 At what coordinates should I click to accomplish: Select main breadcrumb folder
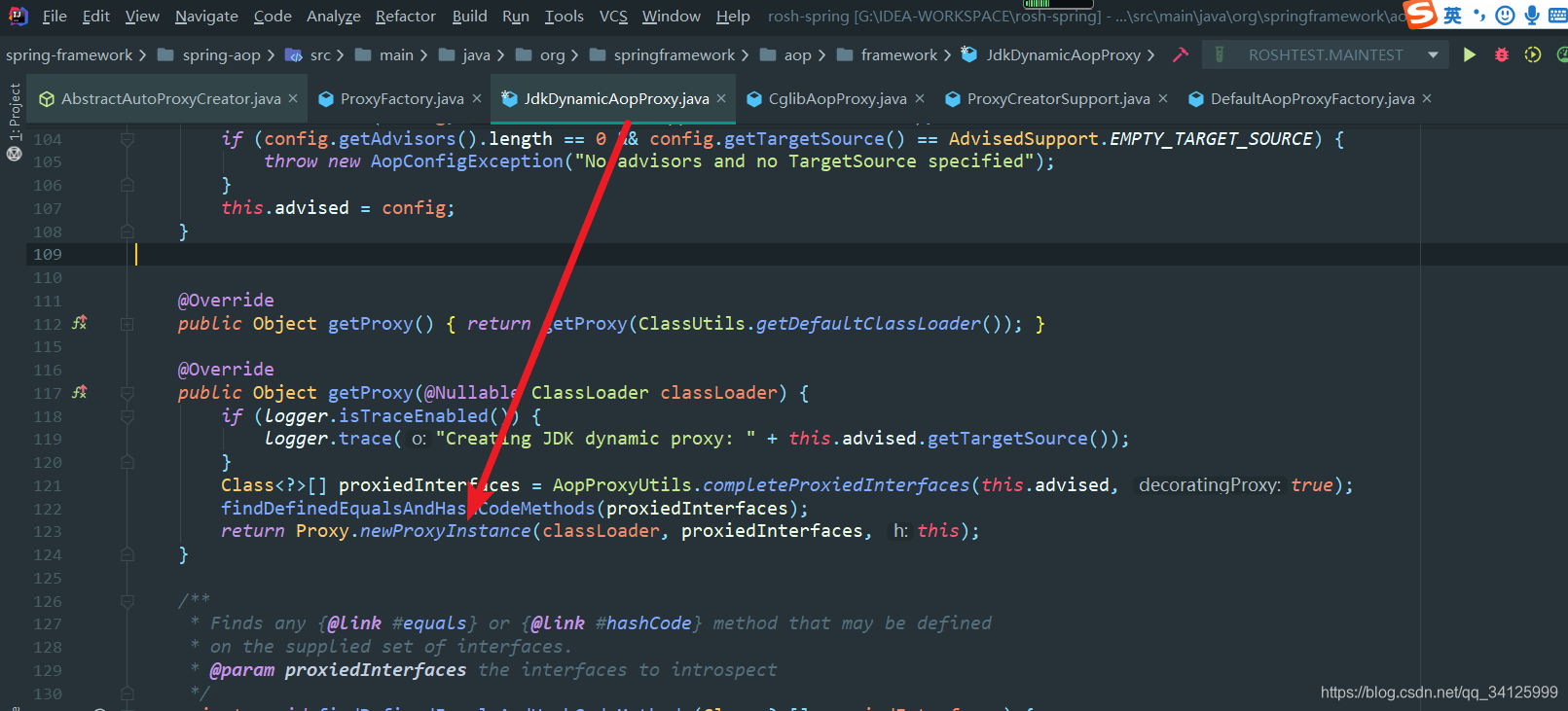click(x=384, y=55)
